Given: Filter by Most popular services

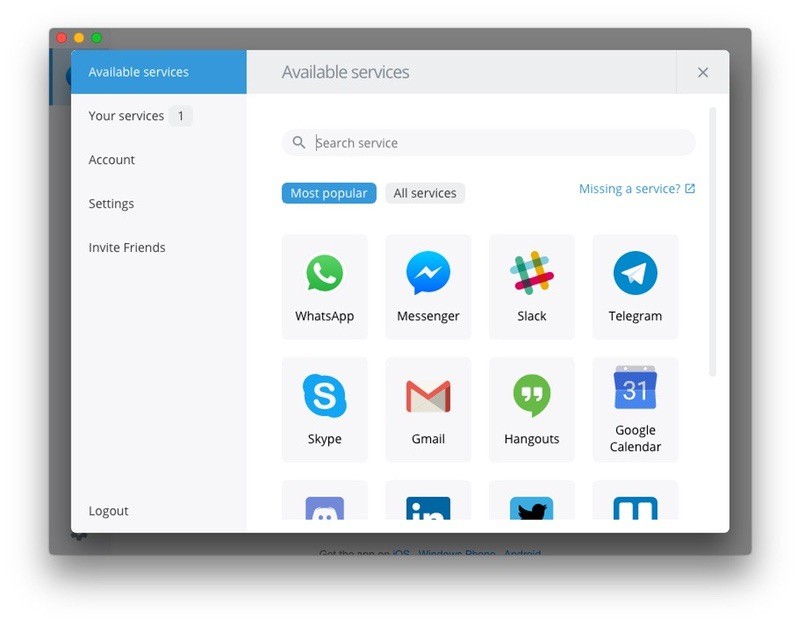Looking at the screenshot, I should pos(329,193).
